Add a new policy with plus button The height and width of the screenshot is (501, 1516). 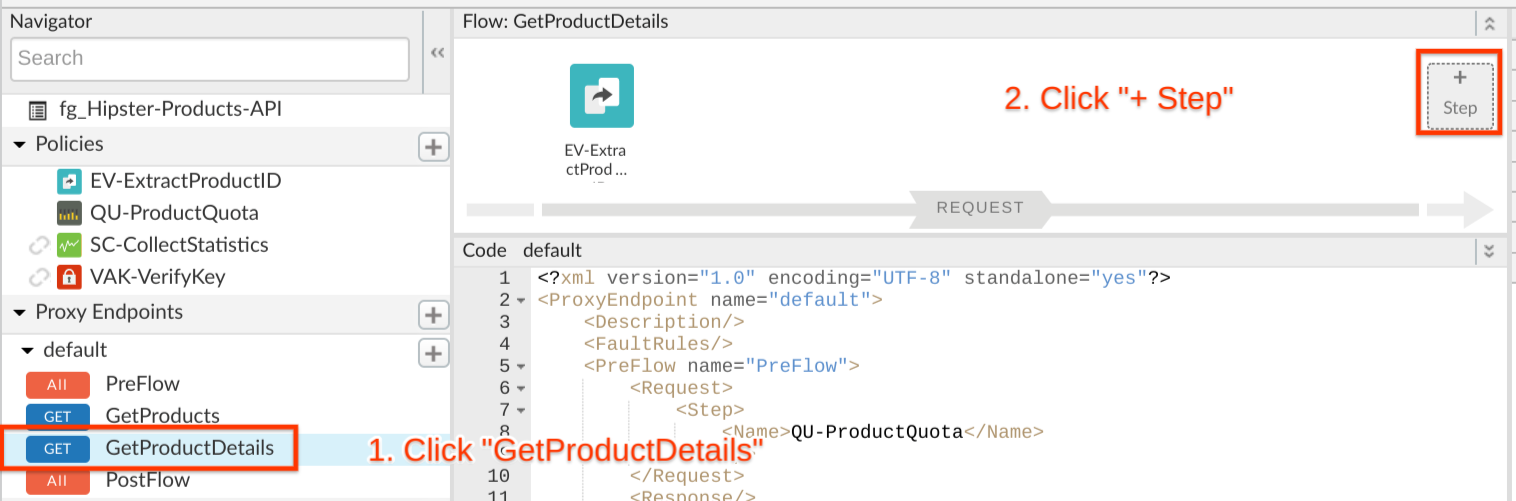[x=432, y=147]
